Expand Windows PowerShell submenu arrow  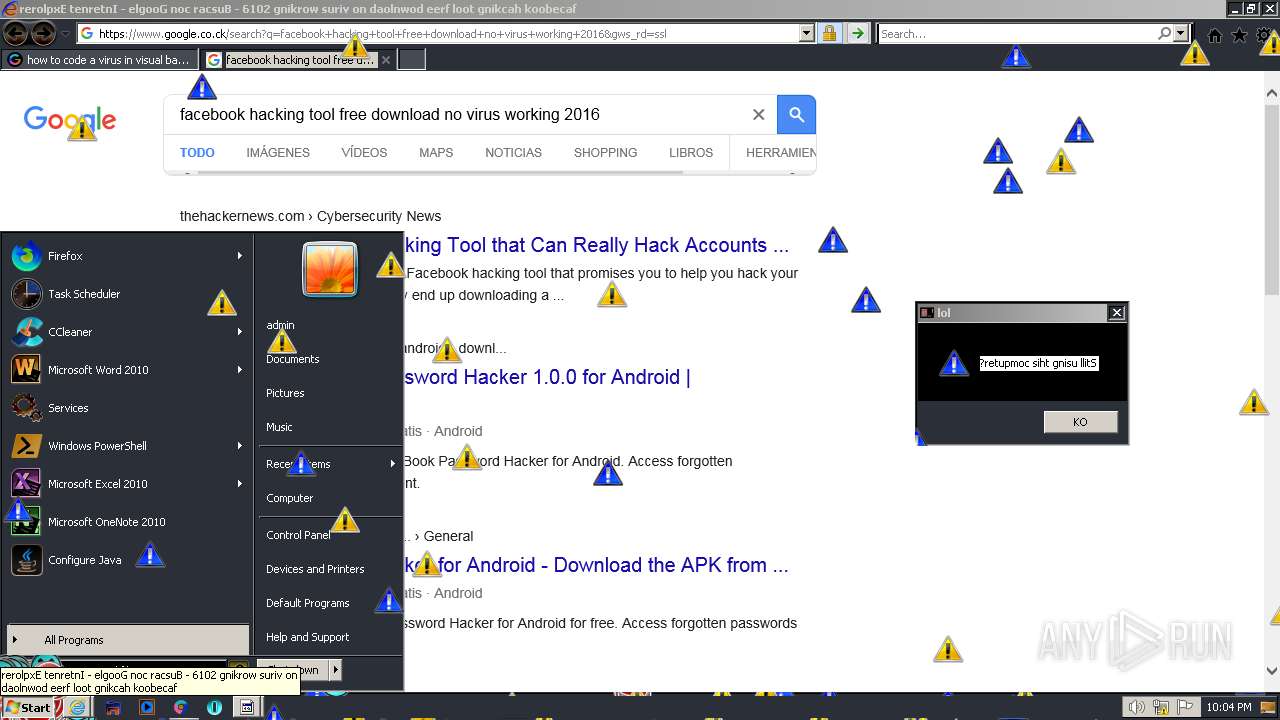[240, 446]
